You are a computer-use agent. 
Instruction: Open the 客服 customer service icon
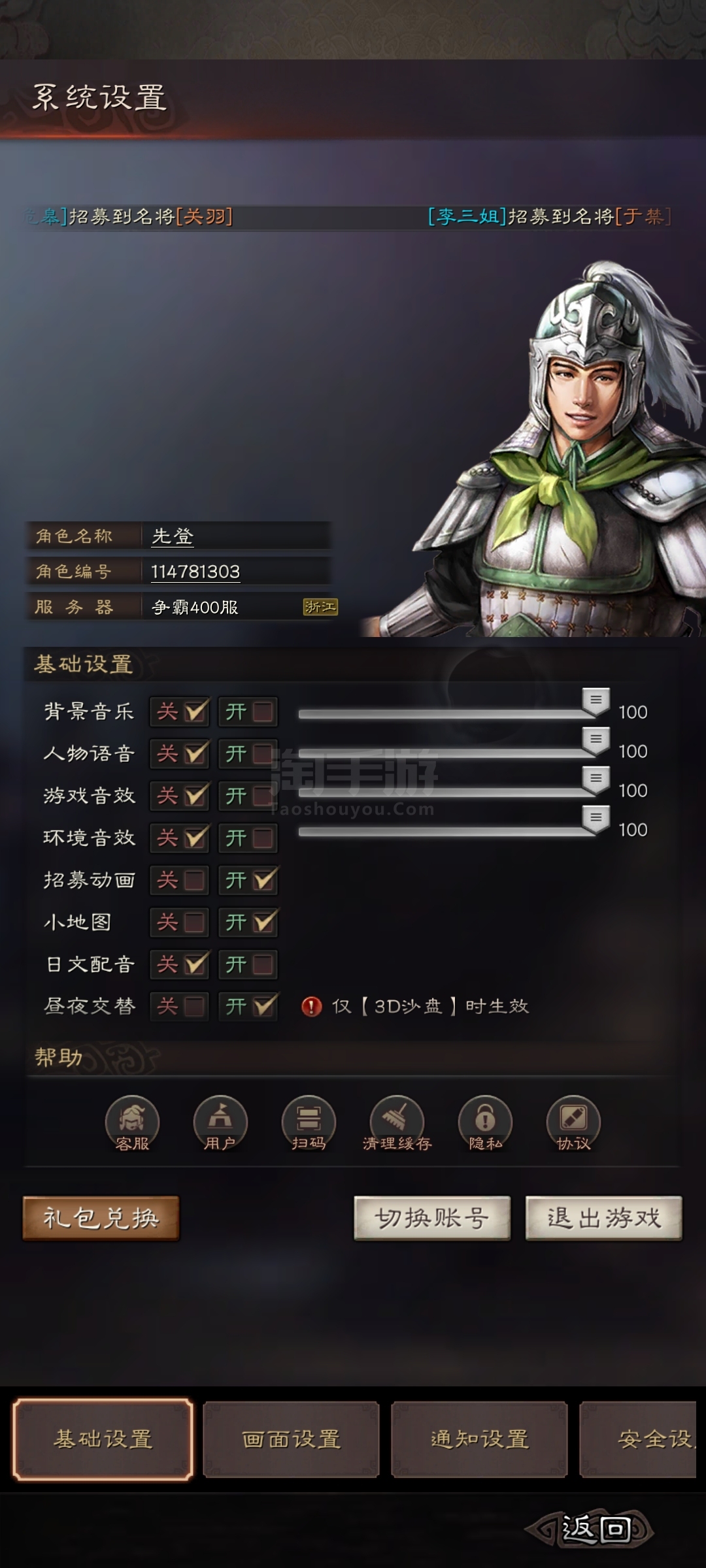132,1122
